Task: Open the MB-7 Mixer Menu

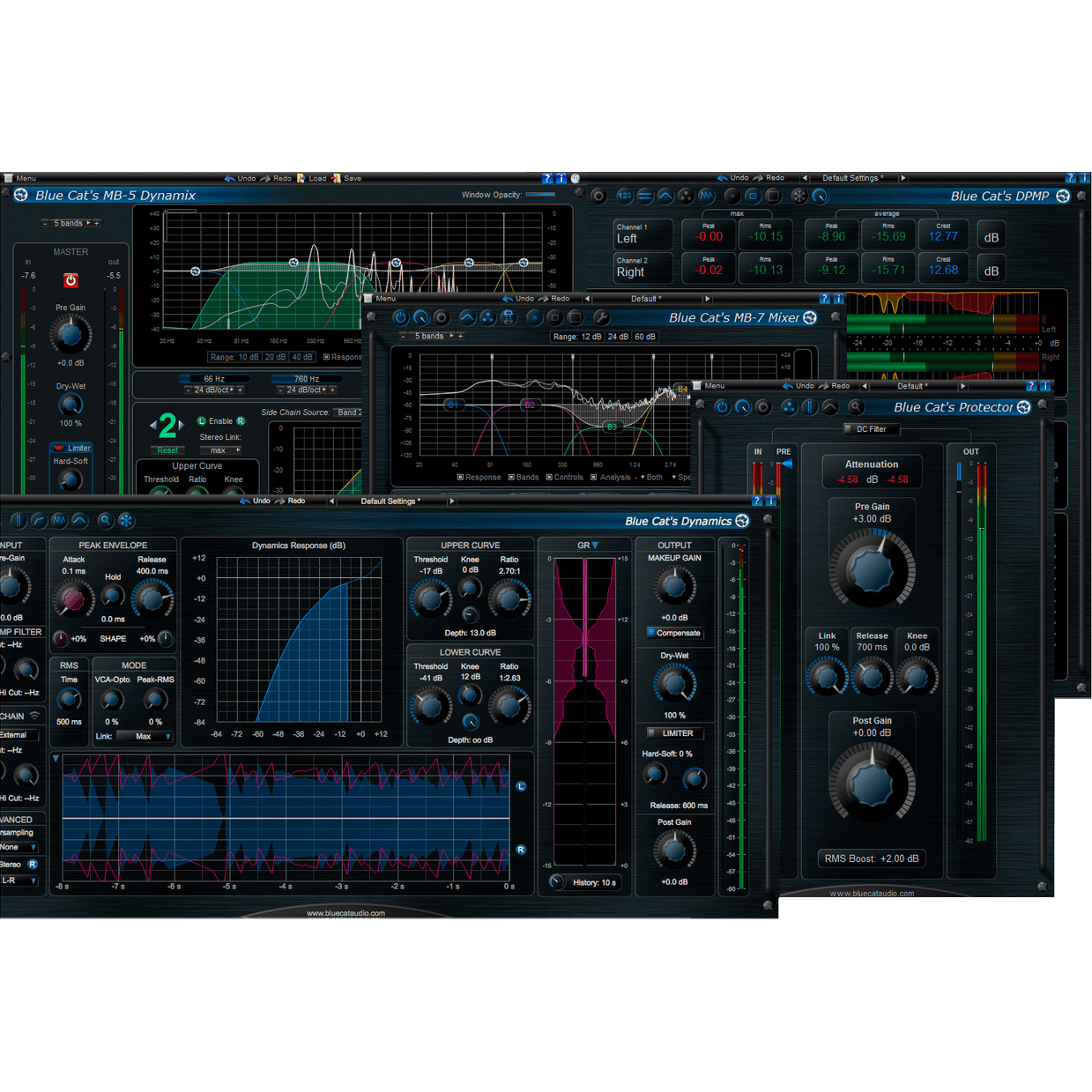Action: pos(380,299)
